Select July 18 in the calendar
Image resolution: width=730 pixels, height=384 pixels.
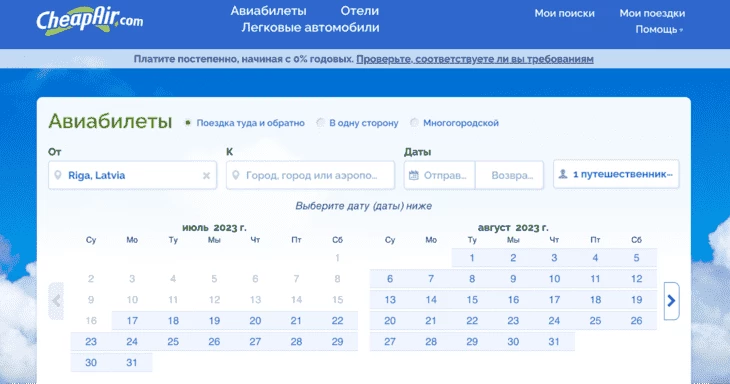(173, 321)
